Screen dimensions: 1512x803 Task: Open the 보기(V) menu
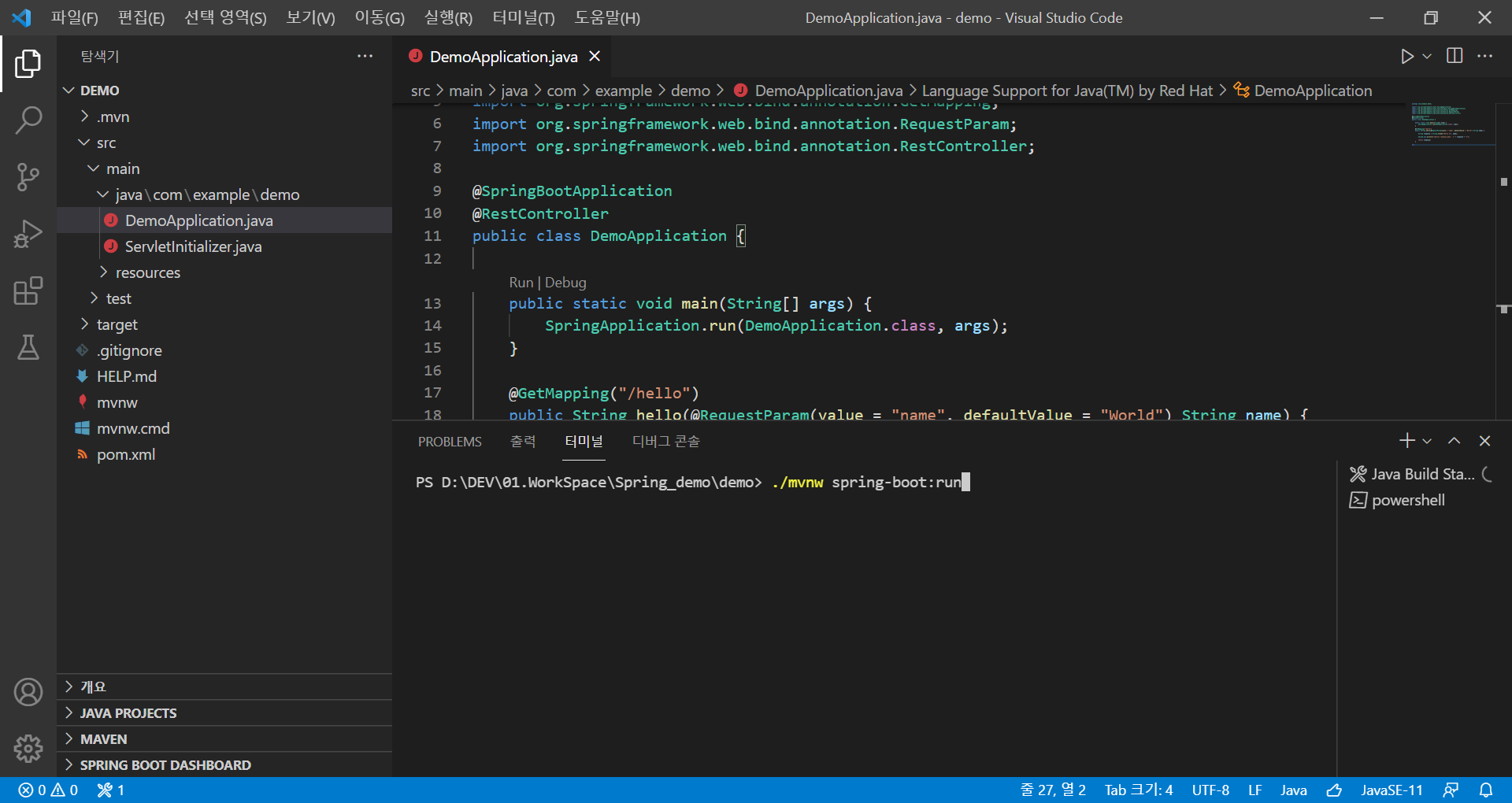pos(310,17)
